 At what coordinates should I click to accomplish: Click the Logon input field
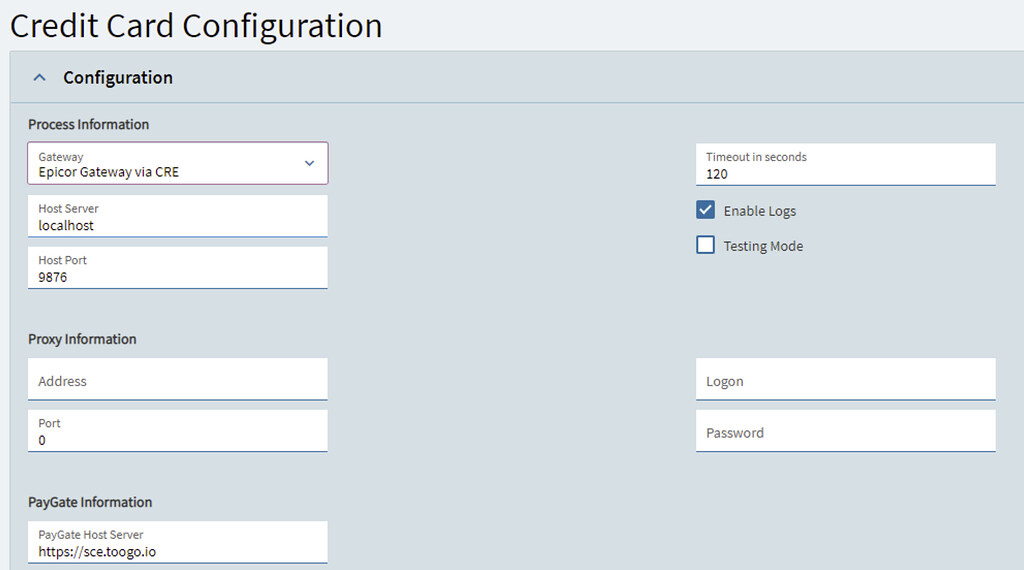(845, 380)
